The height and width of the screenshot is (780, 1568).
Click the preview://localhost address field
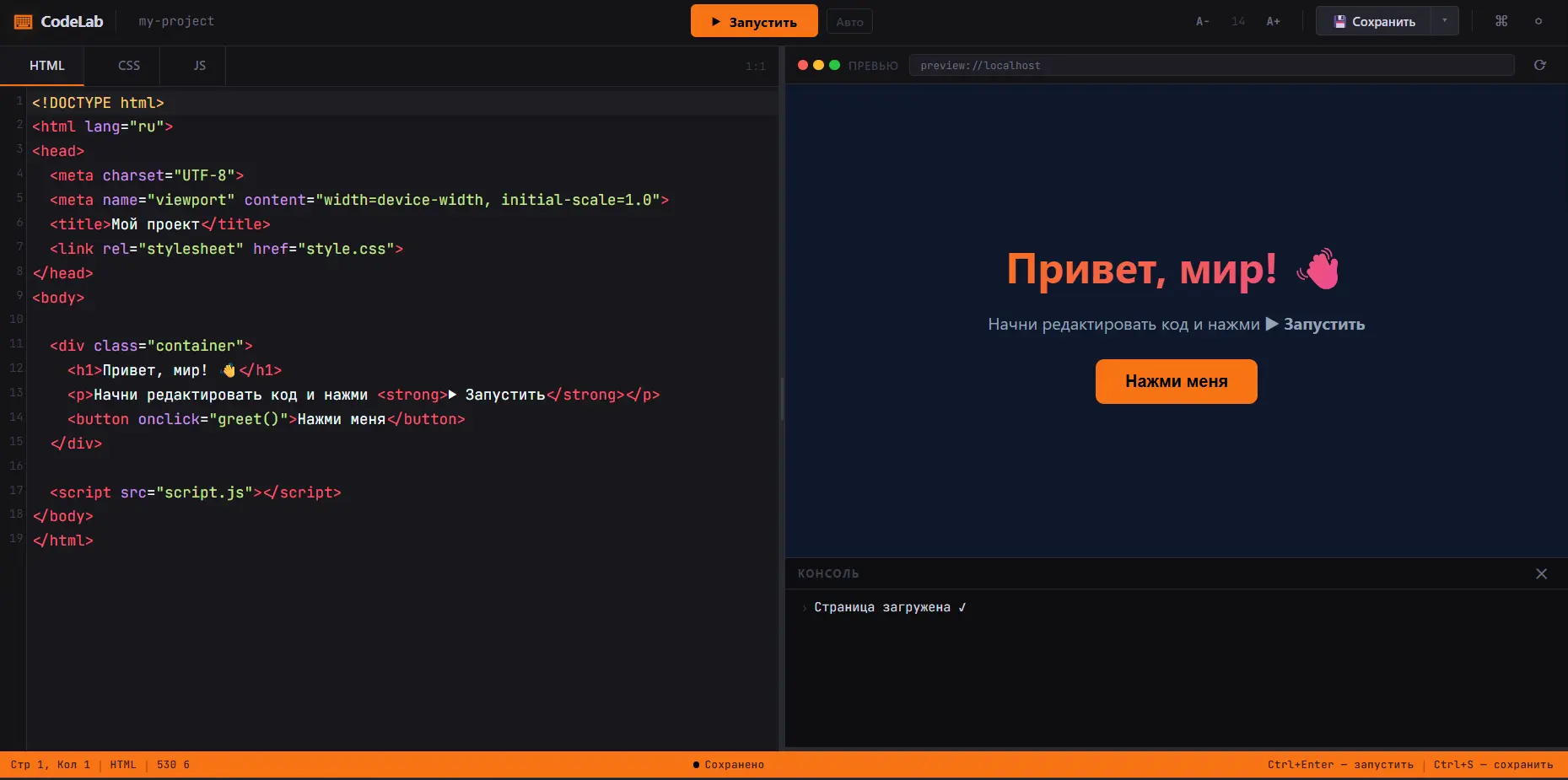pos(1211,65)
